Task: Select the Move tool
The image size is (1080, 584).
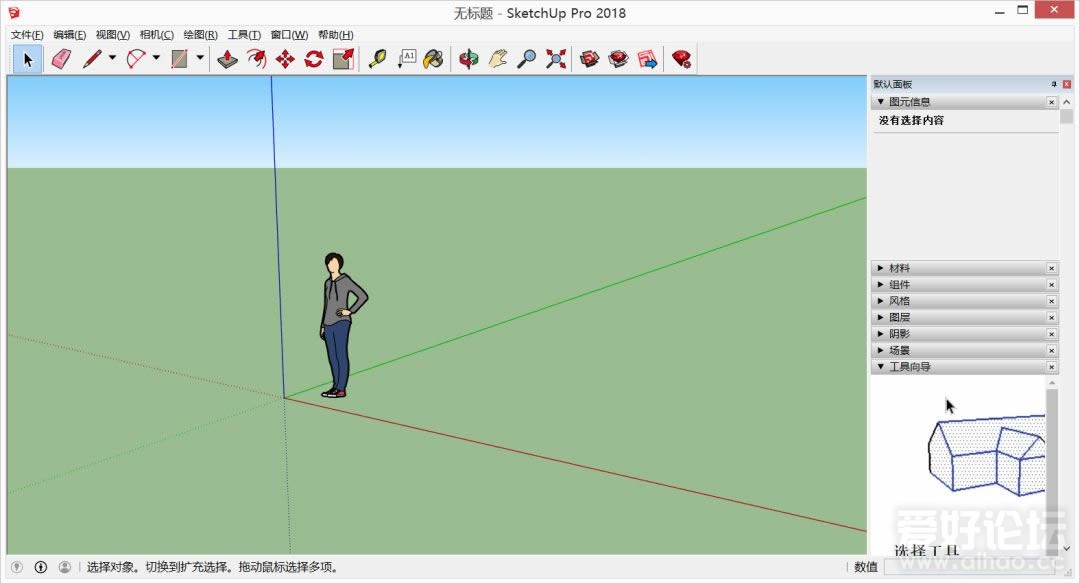Action: pos(285,59)
